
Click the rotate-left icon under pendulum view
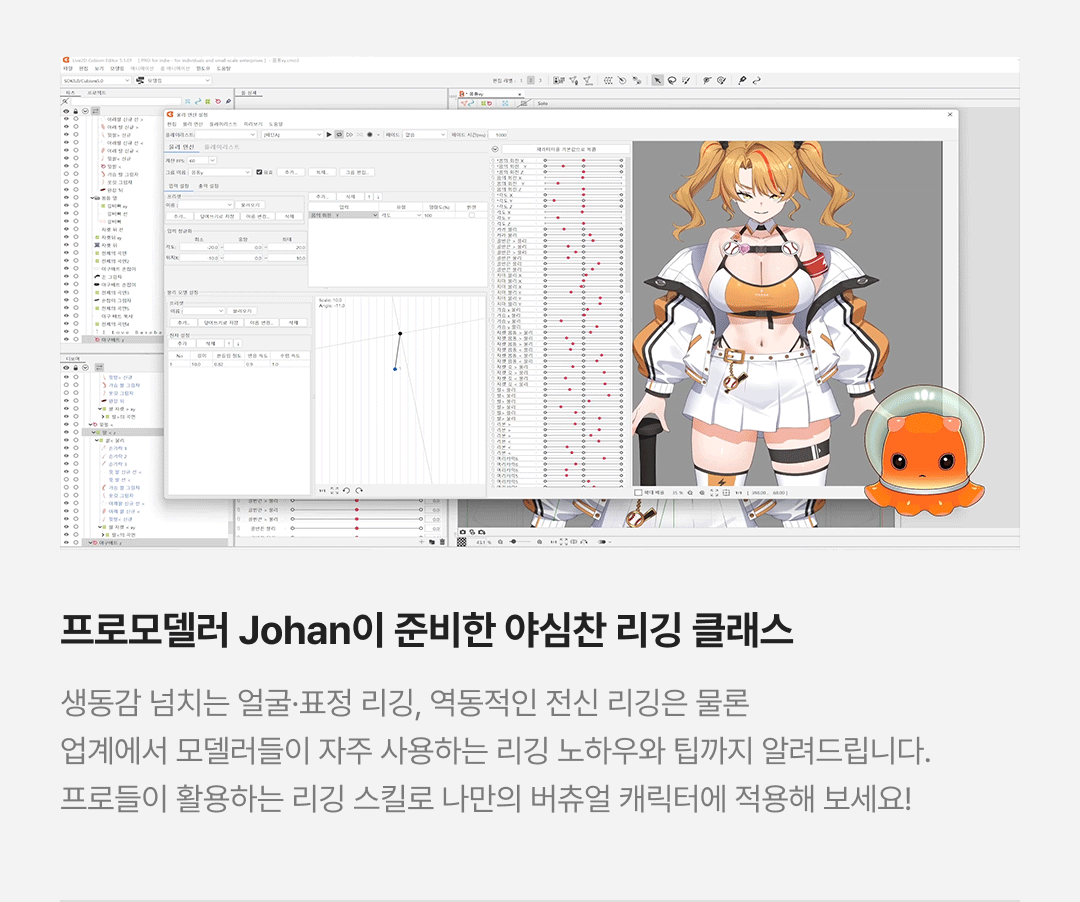346,491
